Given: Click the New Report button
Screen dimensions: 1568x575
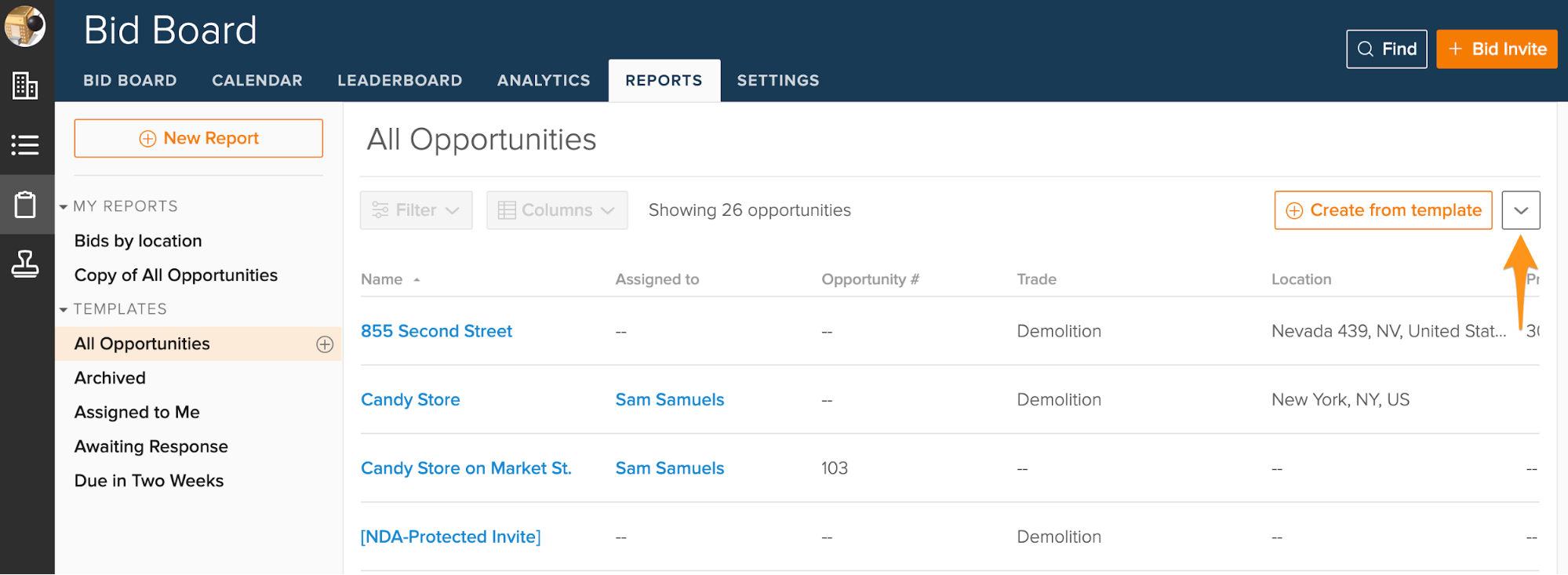Looking at the screenshot, I should click(x=198, y=138).
